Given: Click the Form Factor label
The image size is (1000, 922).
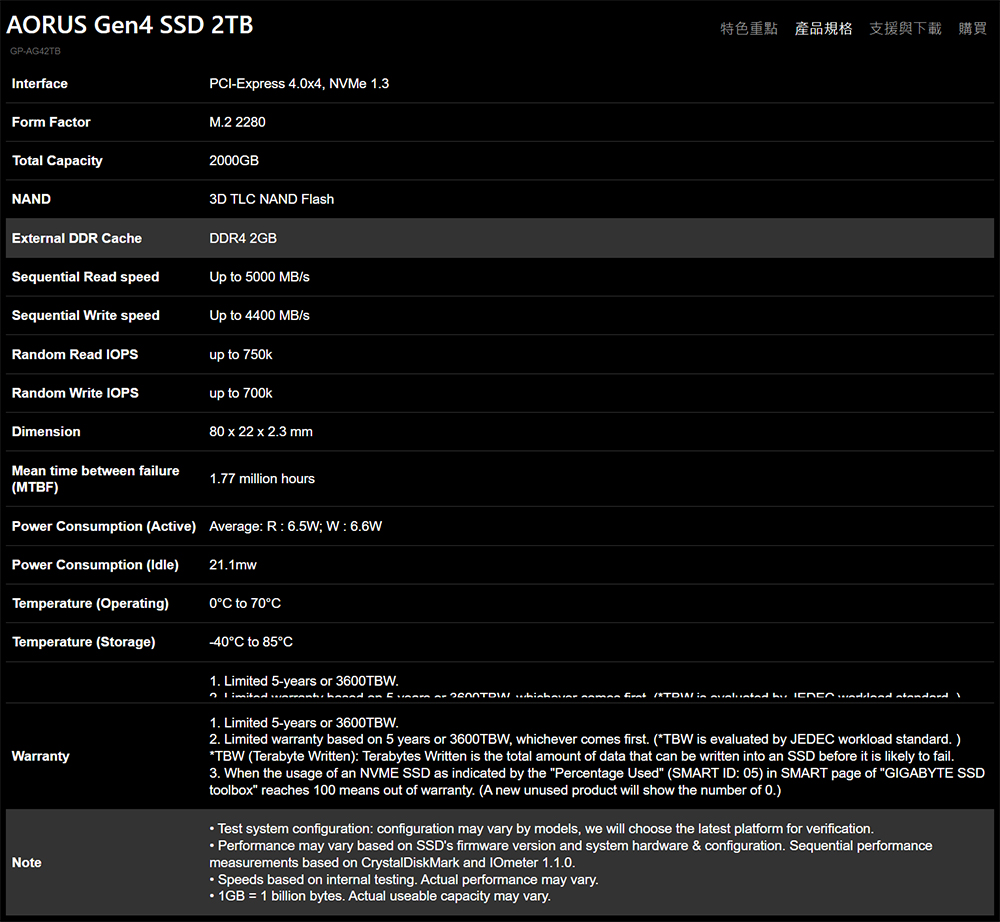Looking at the screenshot, I should click(51, 122).
